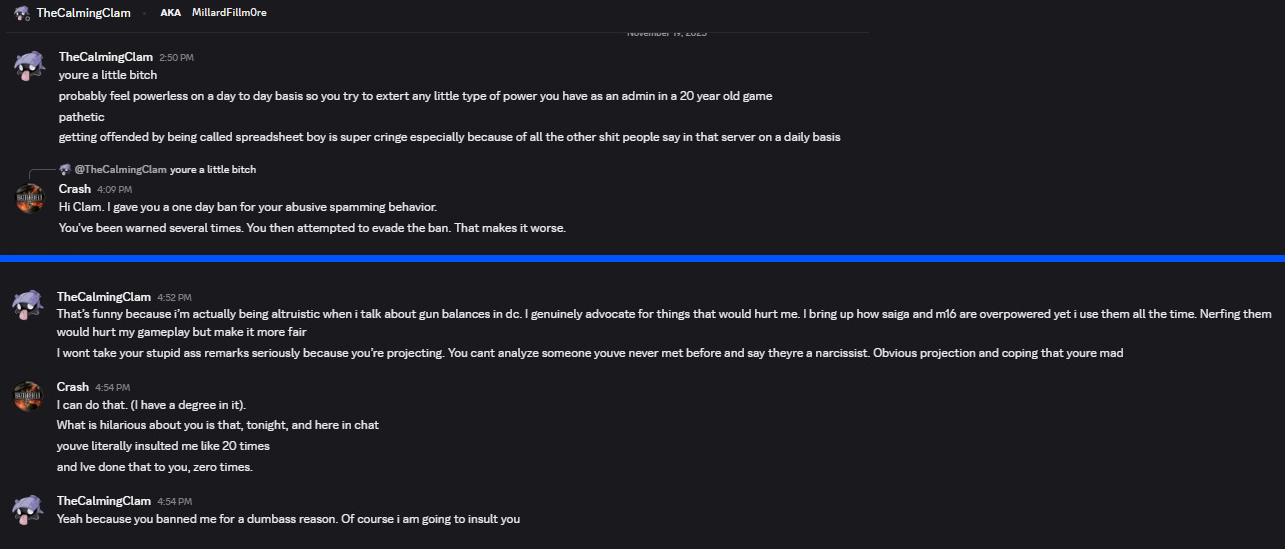Image resolution: width=1285 pixels, height=549 pixels.
Task: Click Crash's avatar on the 4:54 PM message
Action: tap(27, 396)
